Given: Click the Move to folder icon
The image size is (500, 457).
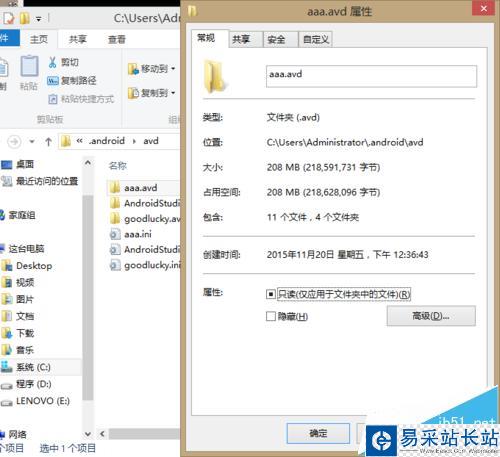Looking at the screenshot, I should point(133,69).
